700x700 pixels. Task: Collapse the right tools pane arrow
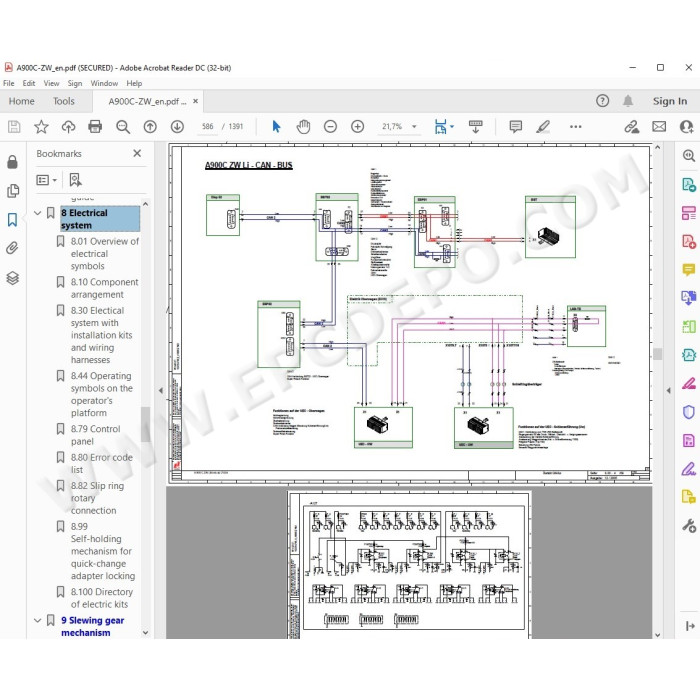pyautogui.click(x=668, y=390)
